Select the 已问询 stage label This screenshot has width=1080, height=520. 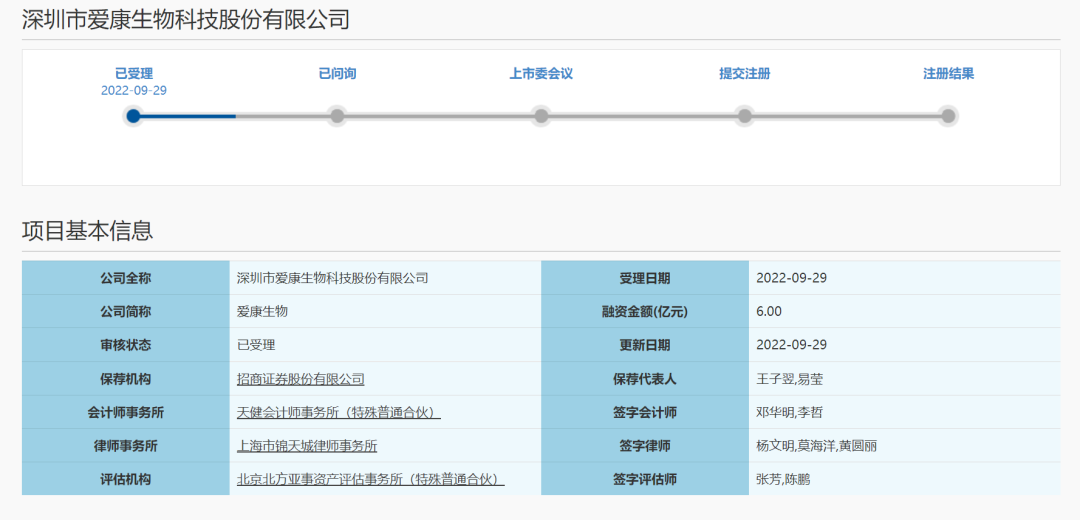337,74
